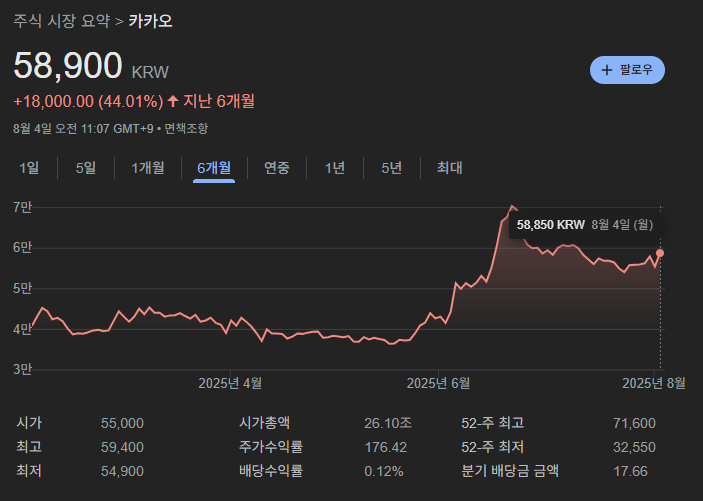Image resolution: width=703 pixels, height=501 pixels.
Task: Click the plus icon in the follow button
Action: click(x=607, y=70)
